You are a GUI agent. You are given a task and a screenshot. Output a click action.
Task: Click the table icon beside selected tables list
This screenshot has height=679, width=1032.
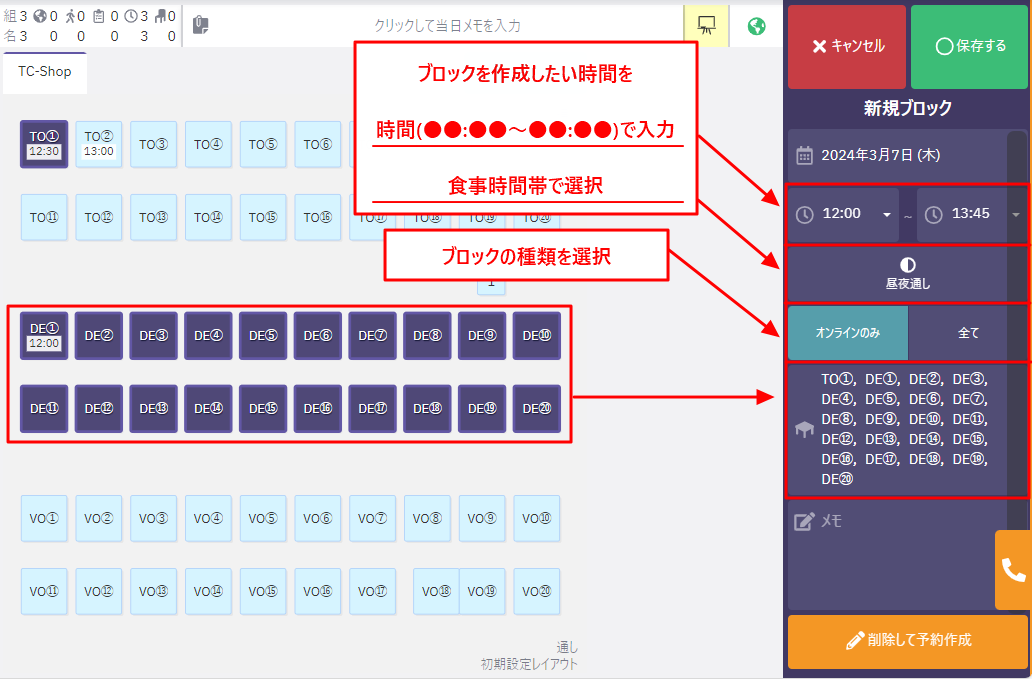click(804, 429)
